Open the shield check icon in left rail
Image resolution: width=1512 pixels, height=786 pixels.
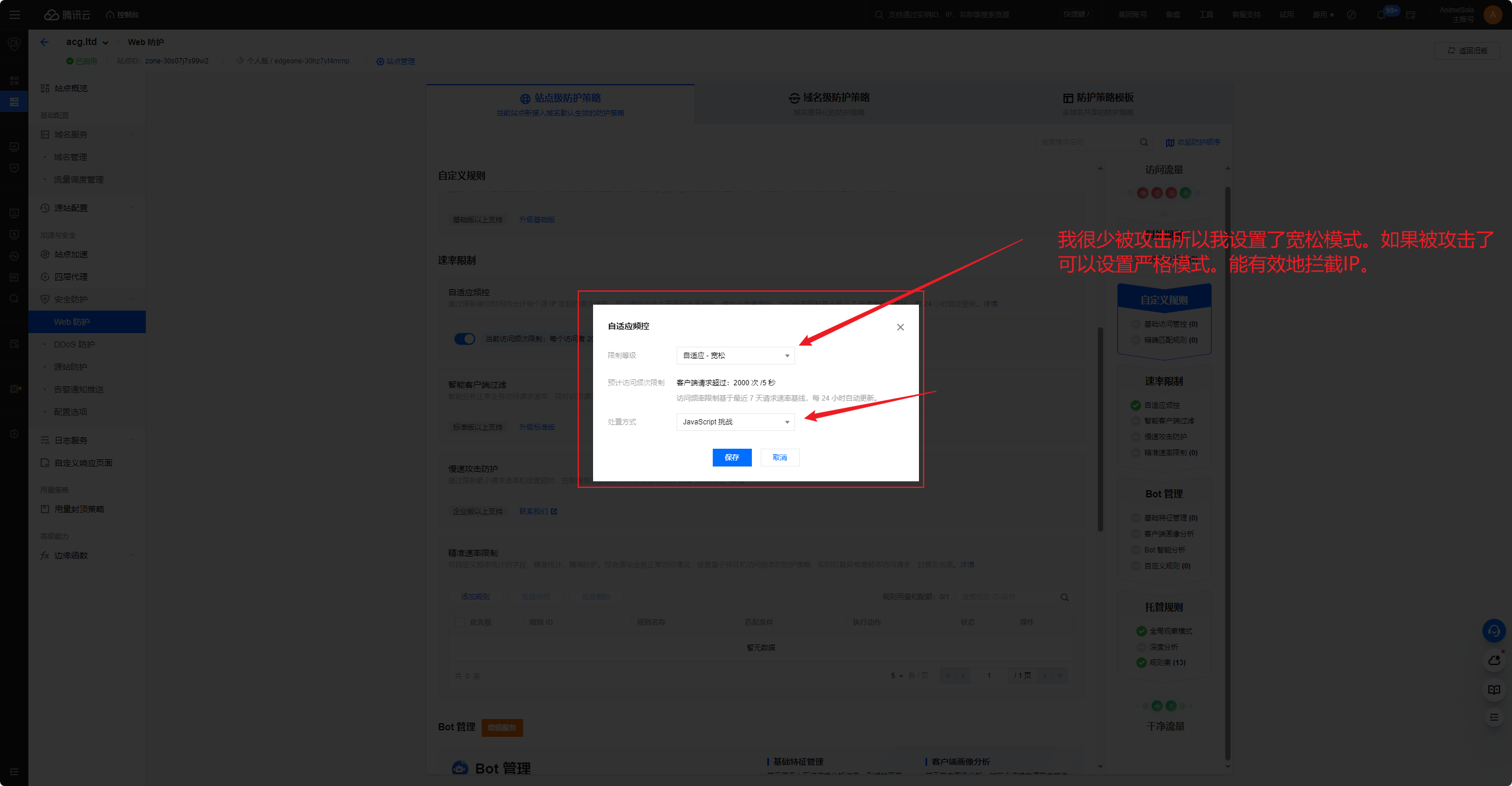tap(14, 168)
